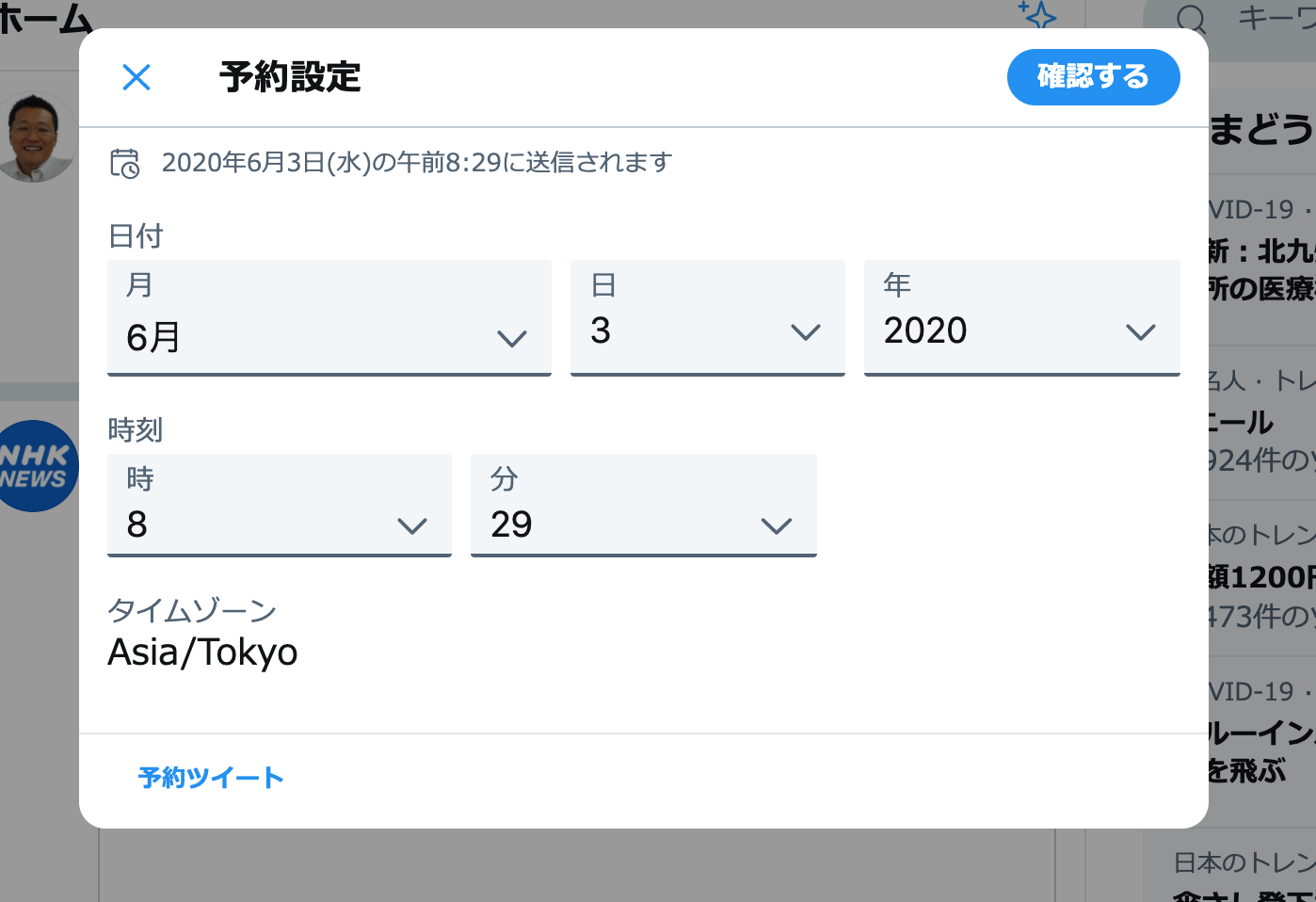1316x902 pixels.
Task: Select the Asia/Tokyo timezone text
Action: coord(203,652)
